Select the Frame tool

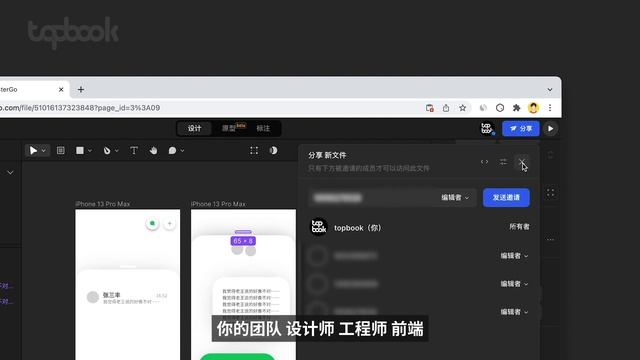[x=60, y=151]
